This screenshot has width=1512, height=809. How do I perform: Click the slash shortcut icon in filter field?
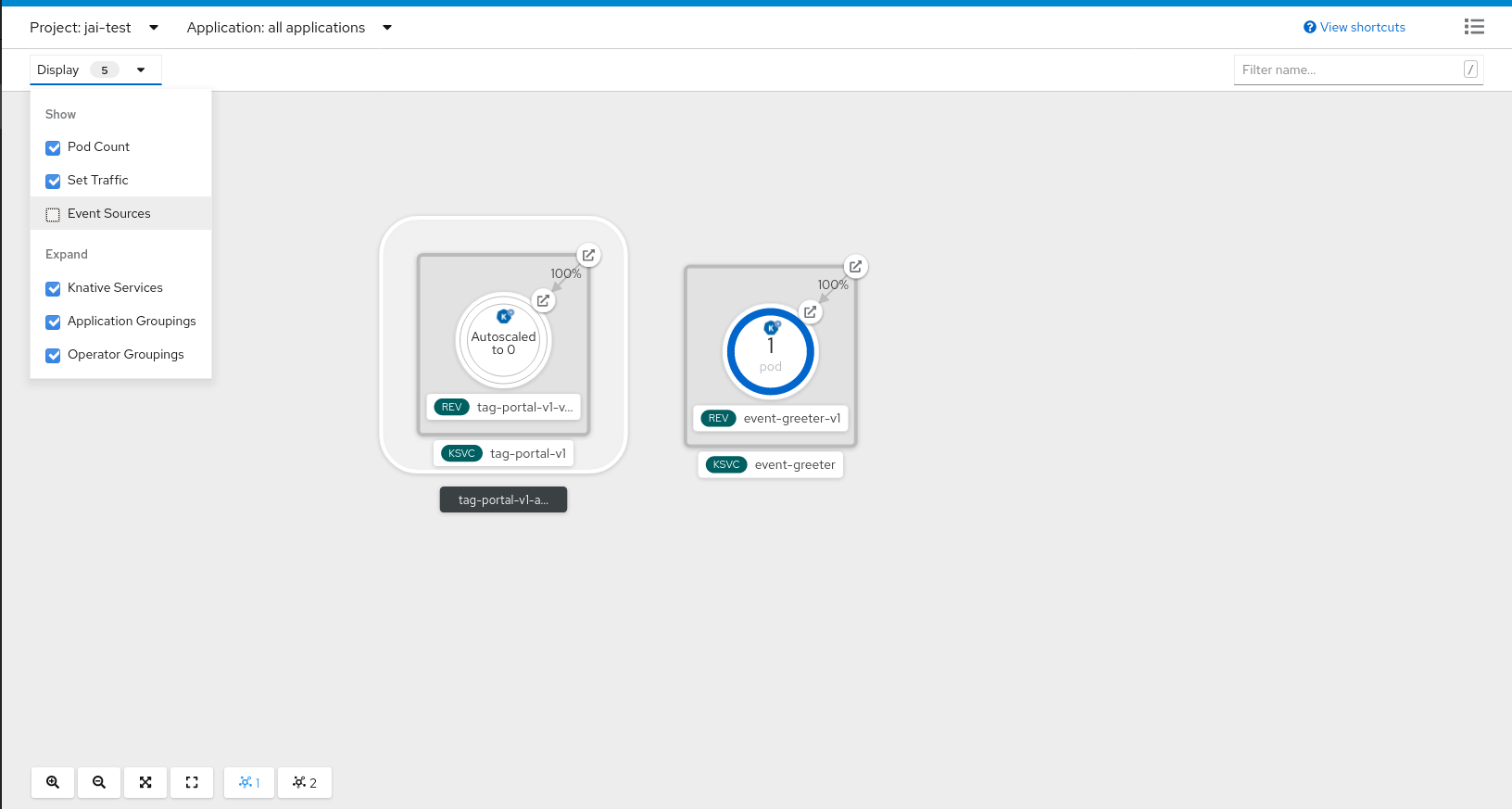point(1470,70)
